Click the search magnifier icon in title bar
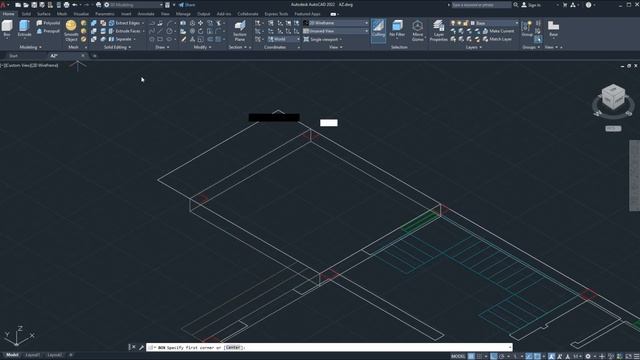The width and height of the screenshot is (640, 360). point(516,5)
